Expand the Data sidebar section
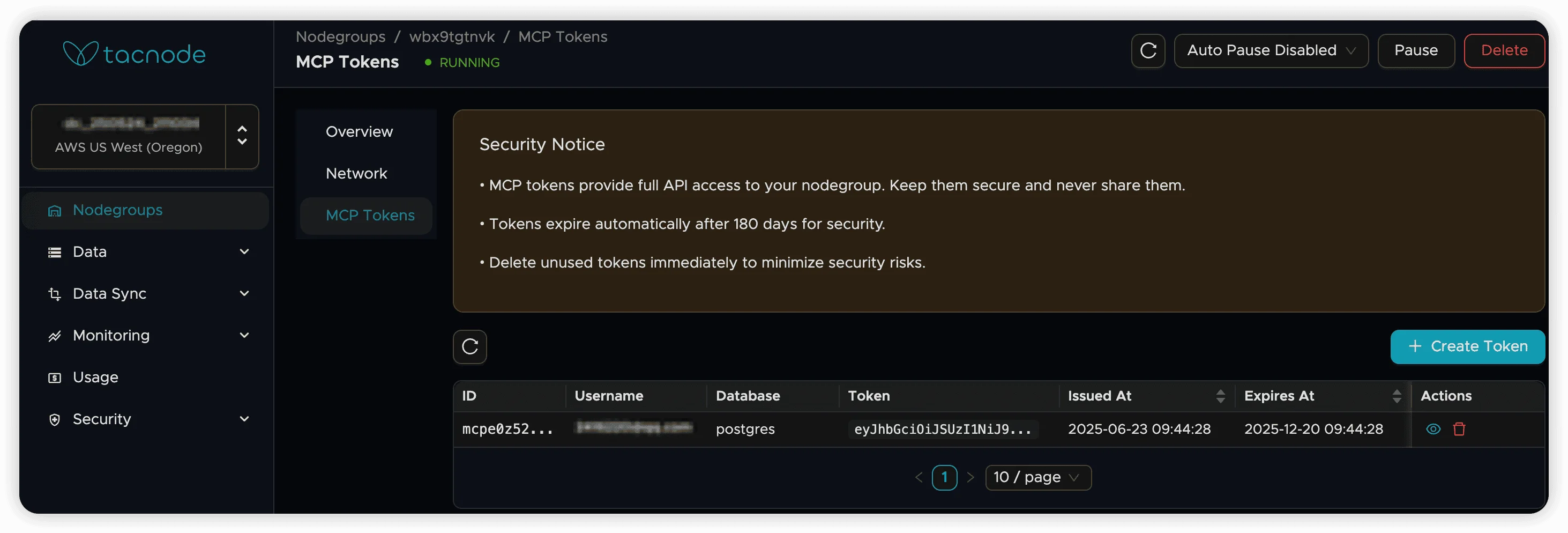This screenshot has width=1568, height=533. [244, 251]
